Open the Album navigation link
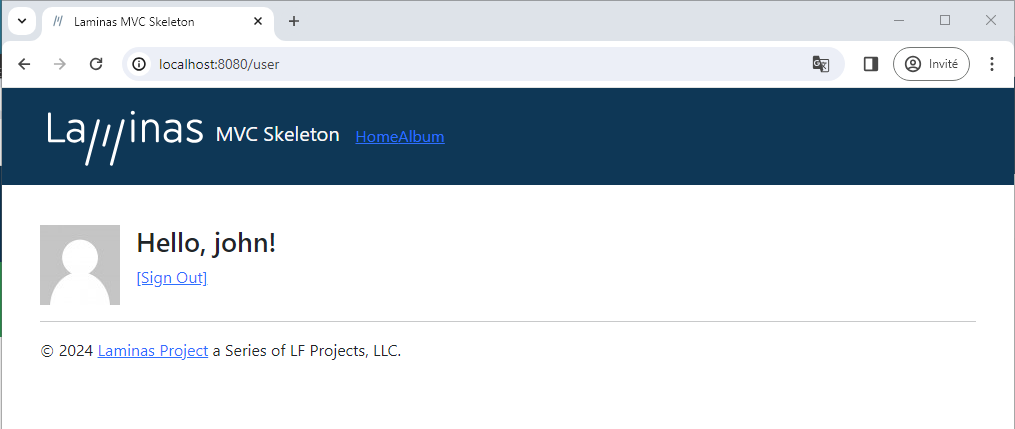 tap(422, 137)
